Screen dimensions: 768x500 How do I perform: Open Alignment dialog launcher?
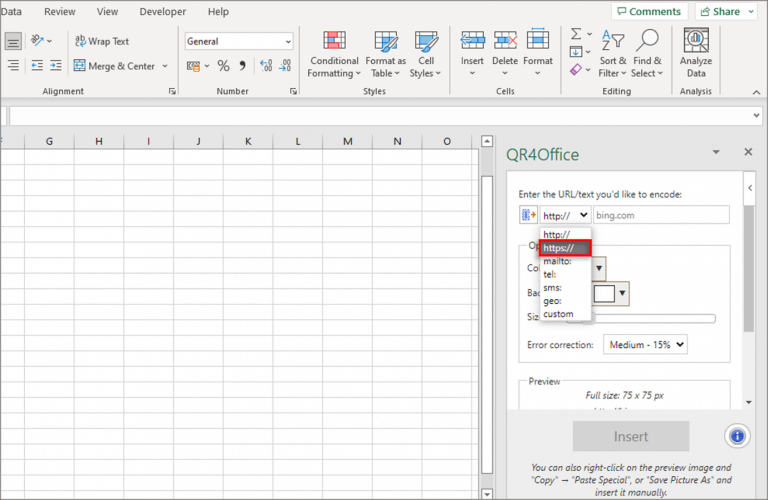[172, 91]
